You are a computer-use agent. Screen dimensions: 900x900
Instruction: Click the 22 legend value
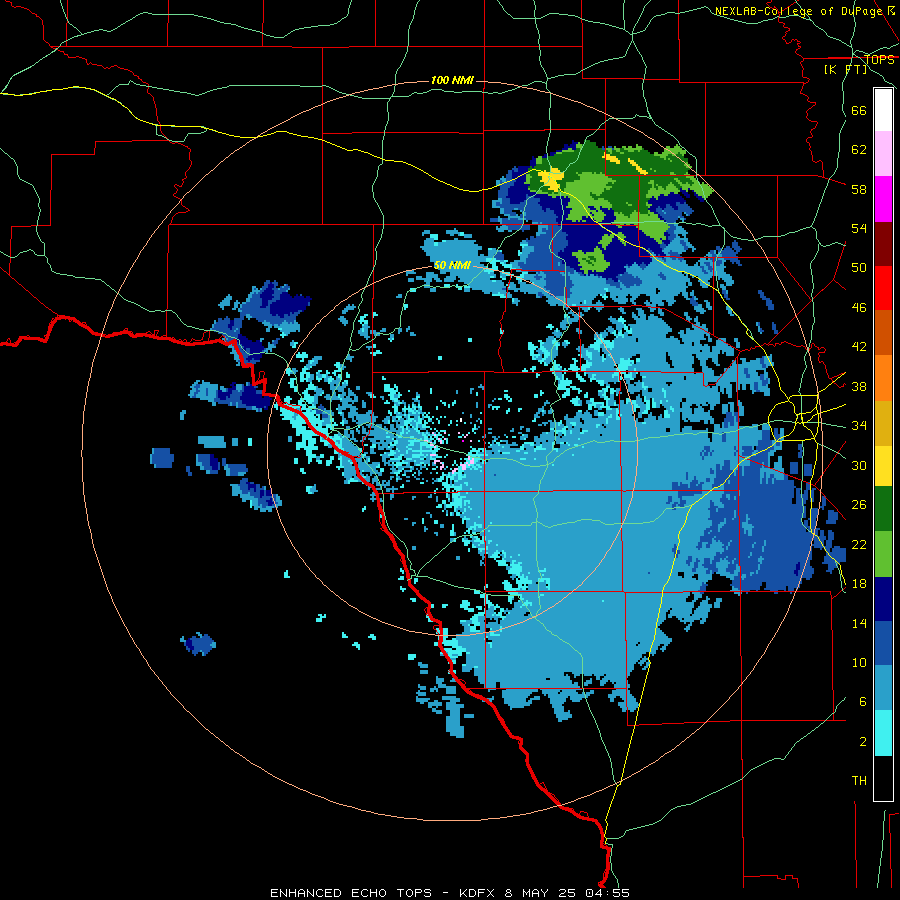[x=859, y=544]
